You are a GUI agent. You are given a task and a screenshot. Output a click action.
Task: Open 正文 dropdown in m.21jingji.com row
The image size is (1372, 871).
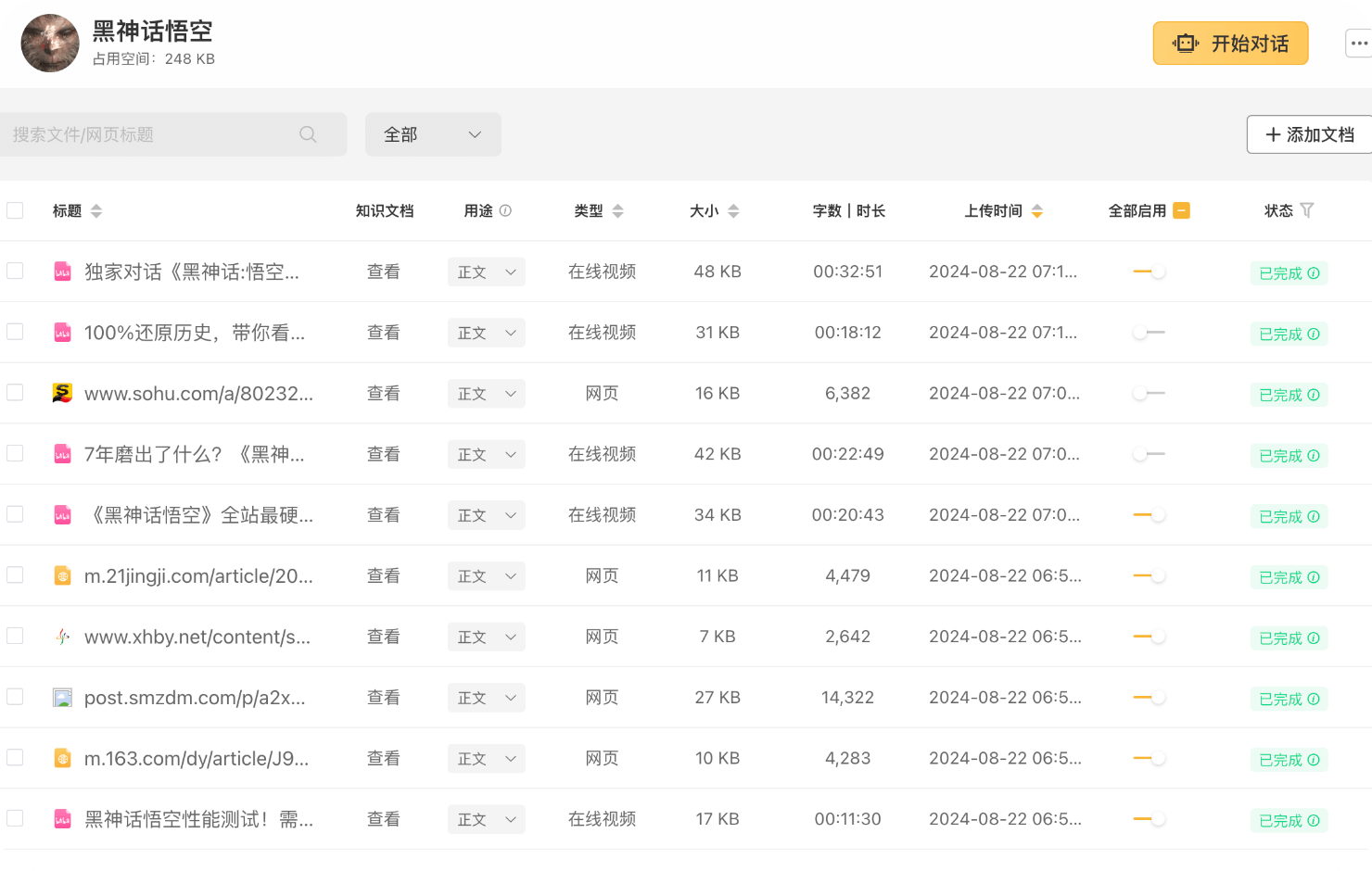[x=487, y=576]
